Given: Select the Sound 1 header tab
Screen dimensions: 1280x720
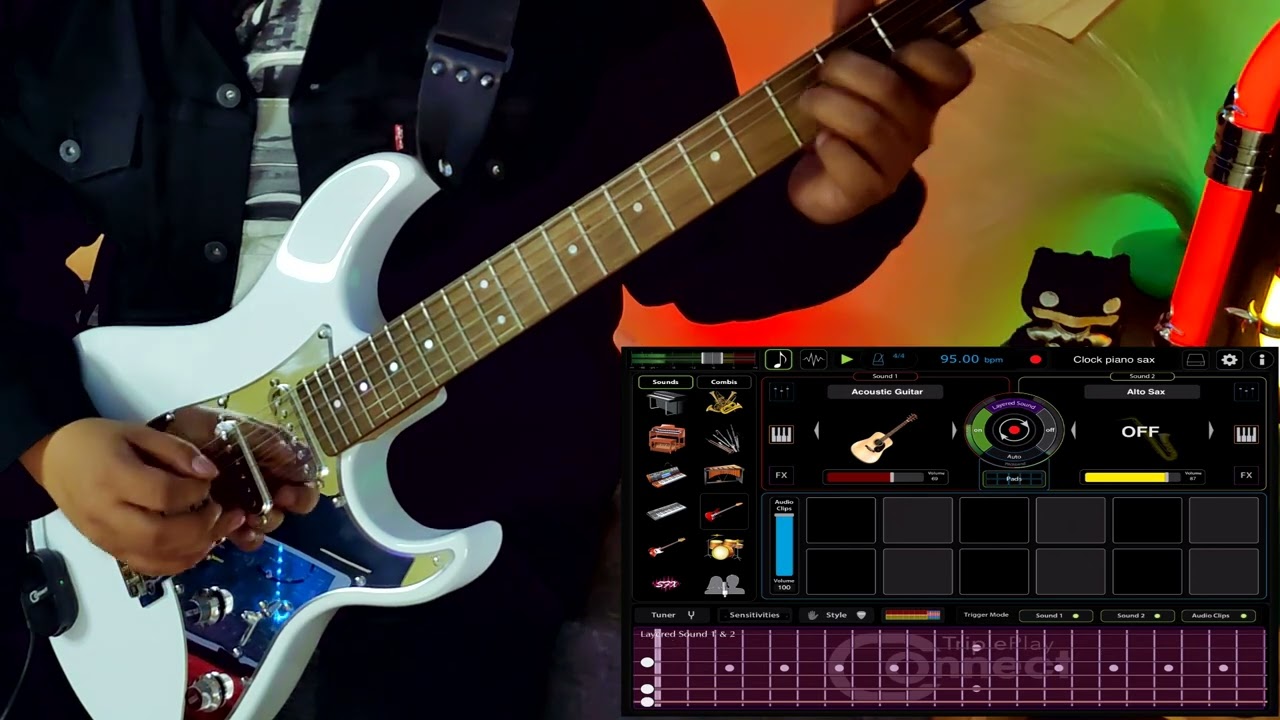Looking at the screenshot, I should [x=886, y=376].
